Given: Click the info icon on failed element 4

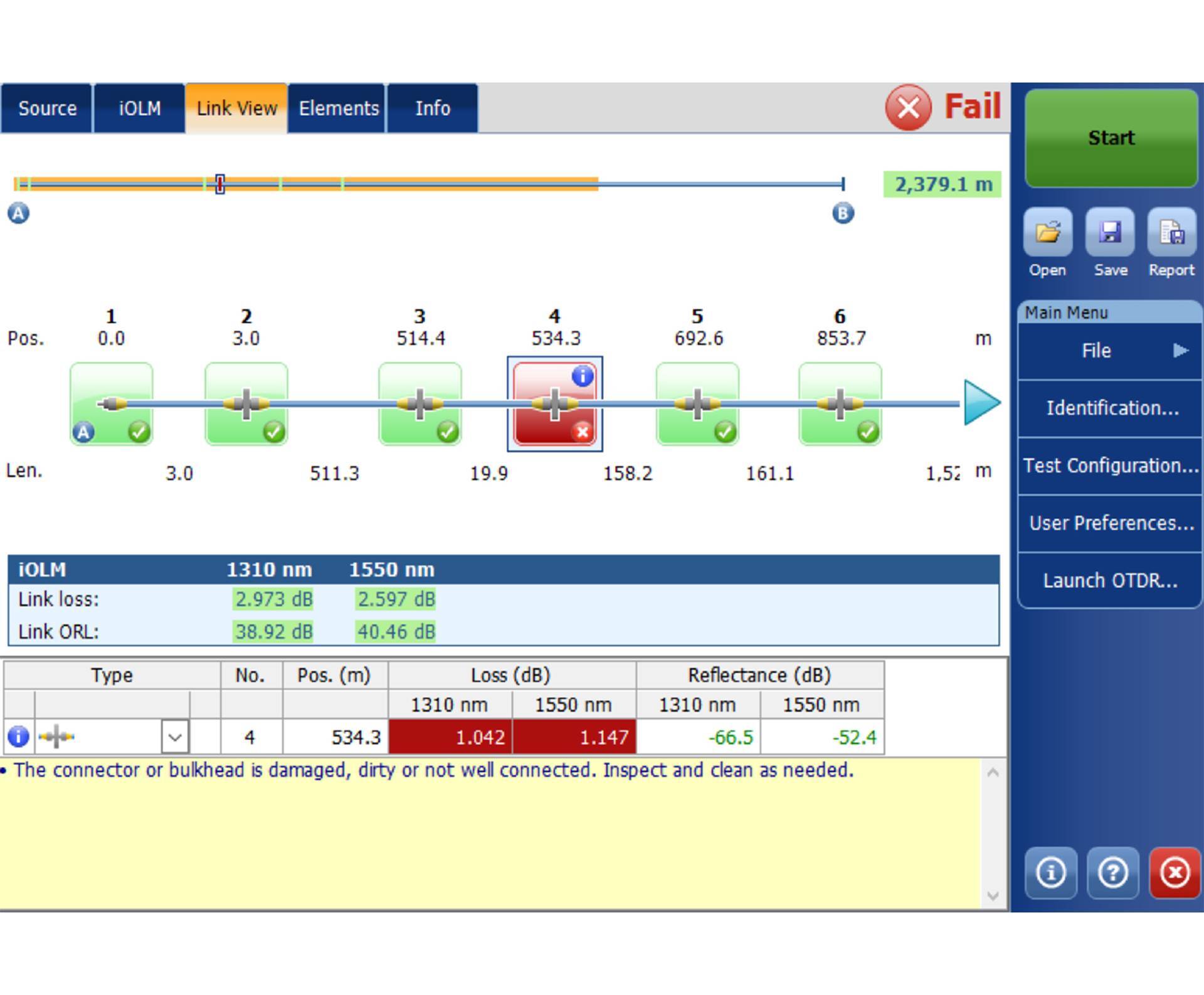Looking at the screenshot, I should [583, 376].
